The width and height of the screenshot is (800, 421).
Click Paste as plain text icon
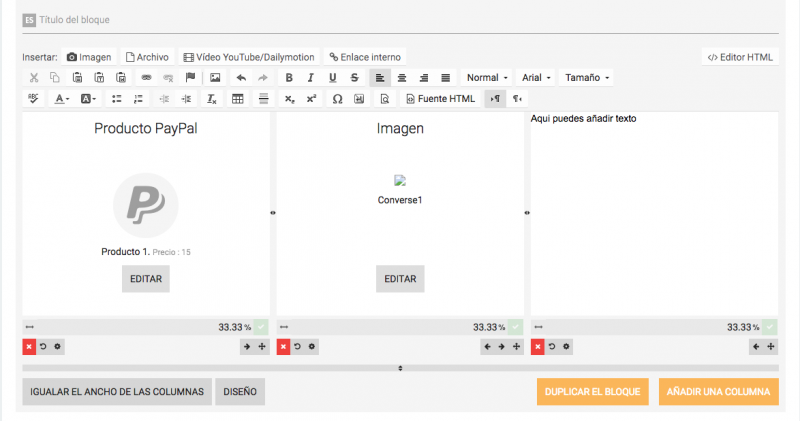(x=99, y=78)
